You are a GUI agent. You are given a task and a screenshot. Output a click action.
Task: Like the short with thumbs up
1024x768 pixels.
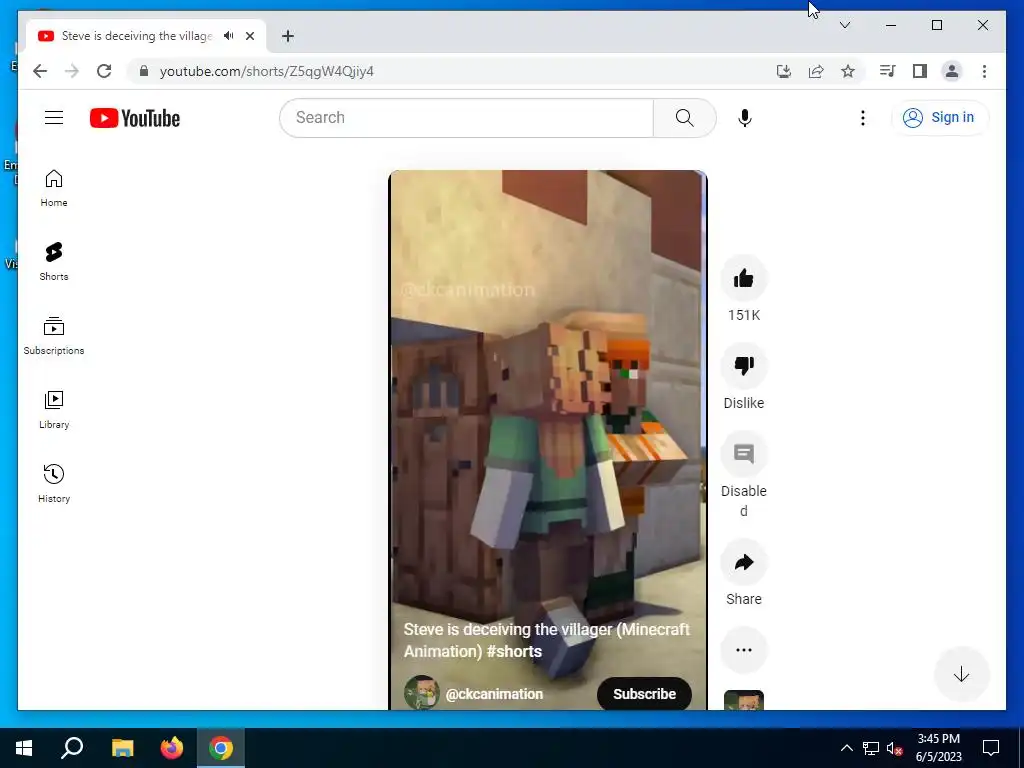[744, 278]
